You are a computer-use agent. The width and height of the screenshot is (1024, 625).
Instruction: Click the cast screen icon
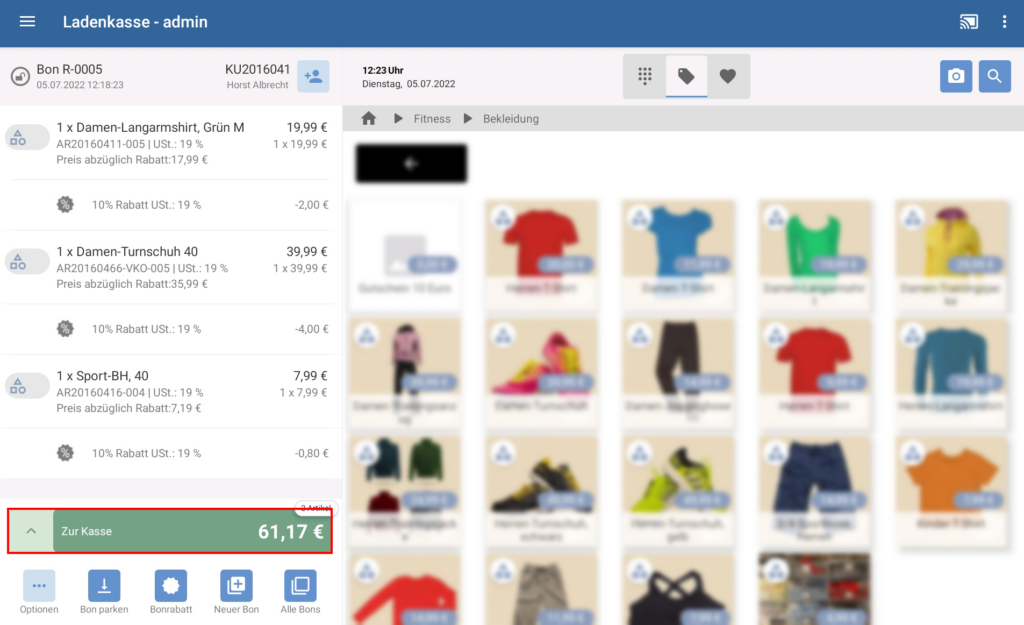[x=967, y=22]
